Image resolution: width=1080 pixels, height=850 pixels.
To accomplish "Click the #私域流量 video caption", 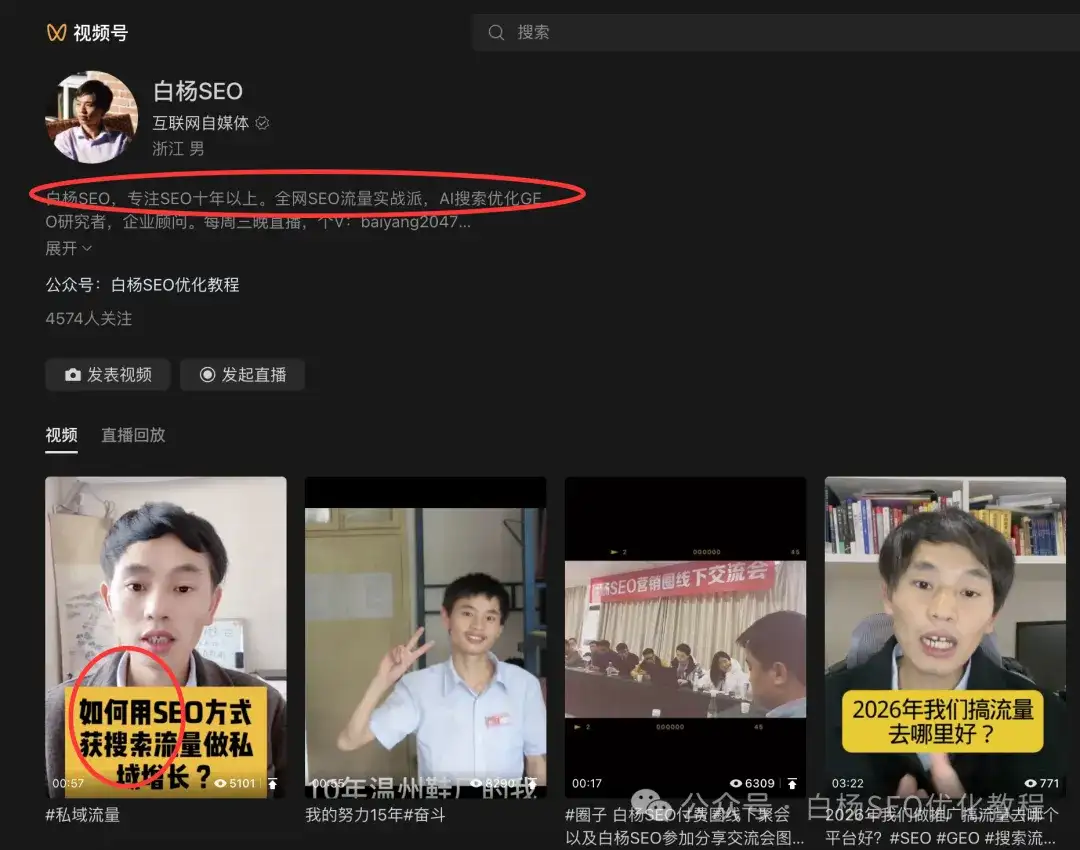I will coord(83,815).
